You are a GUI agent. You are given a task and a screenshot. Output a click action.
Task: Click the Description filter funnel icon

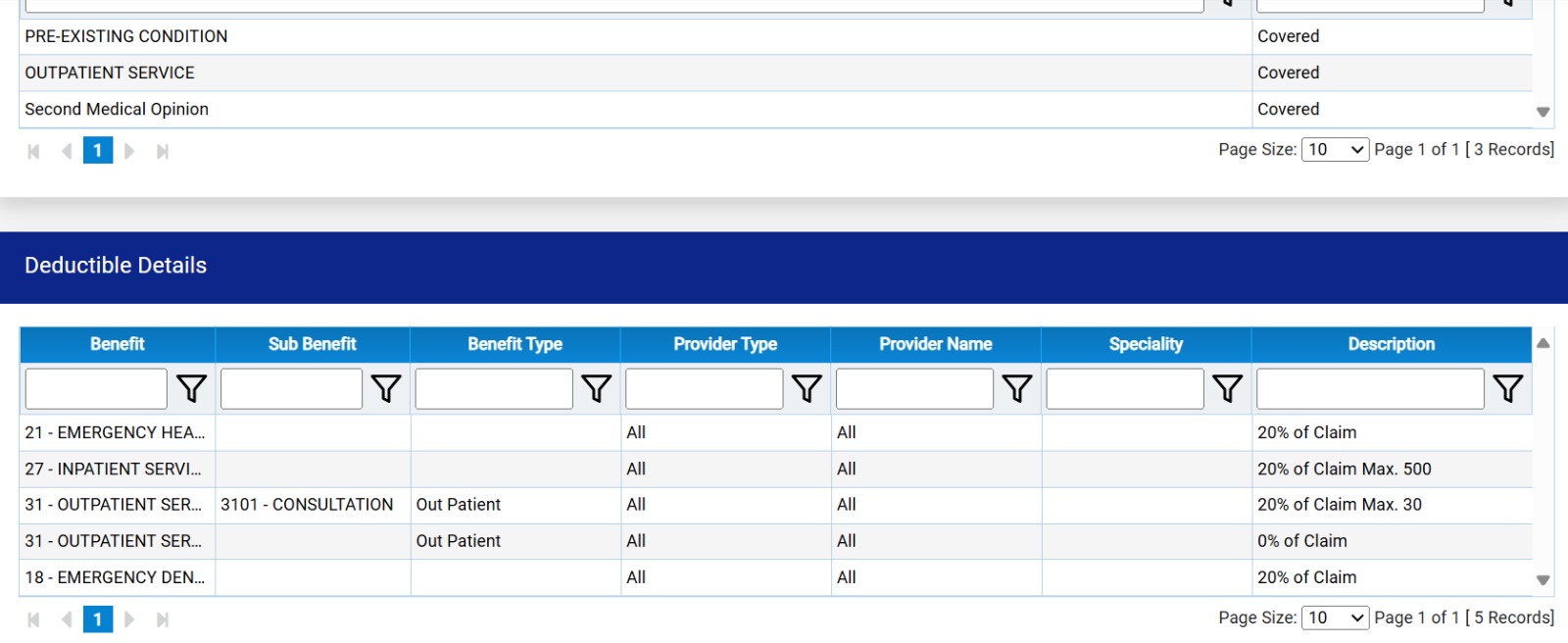1508,389
